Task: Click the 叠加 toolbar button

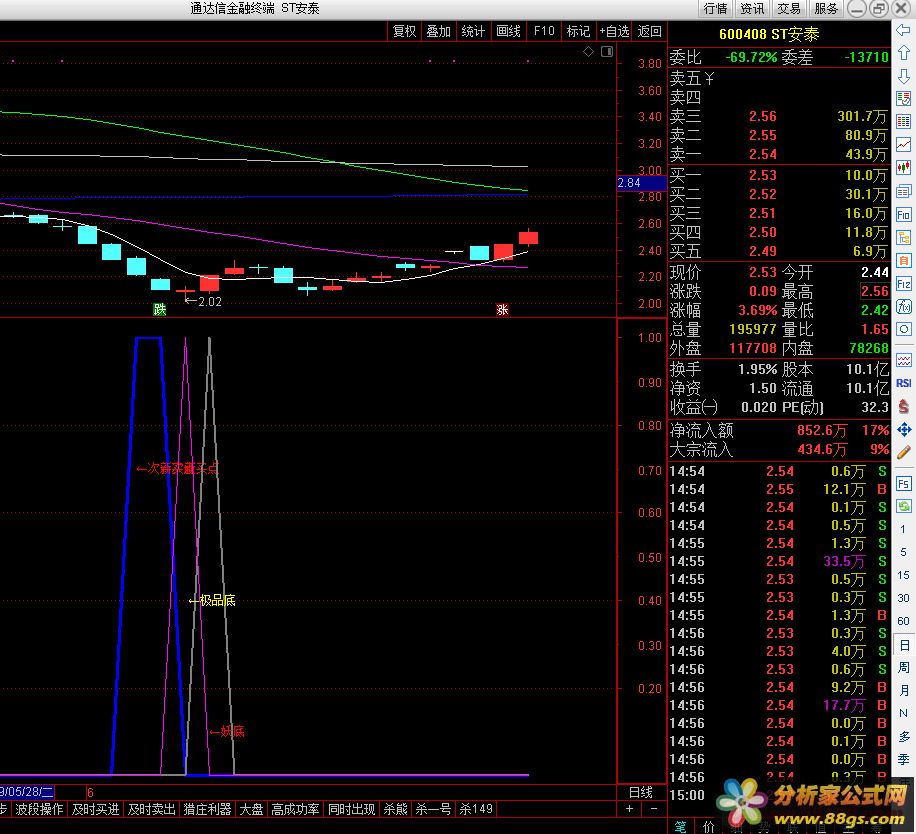Action: coord(438,31)
